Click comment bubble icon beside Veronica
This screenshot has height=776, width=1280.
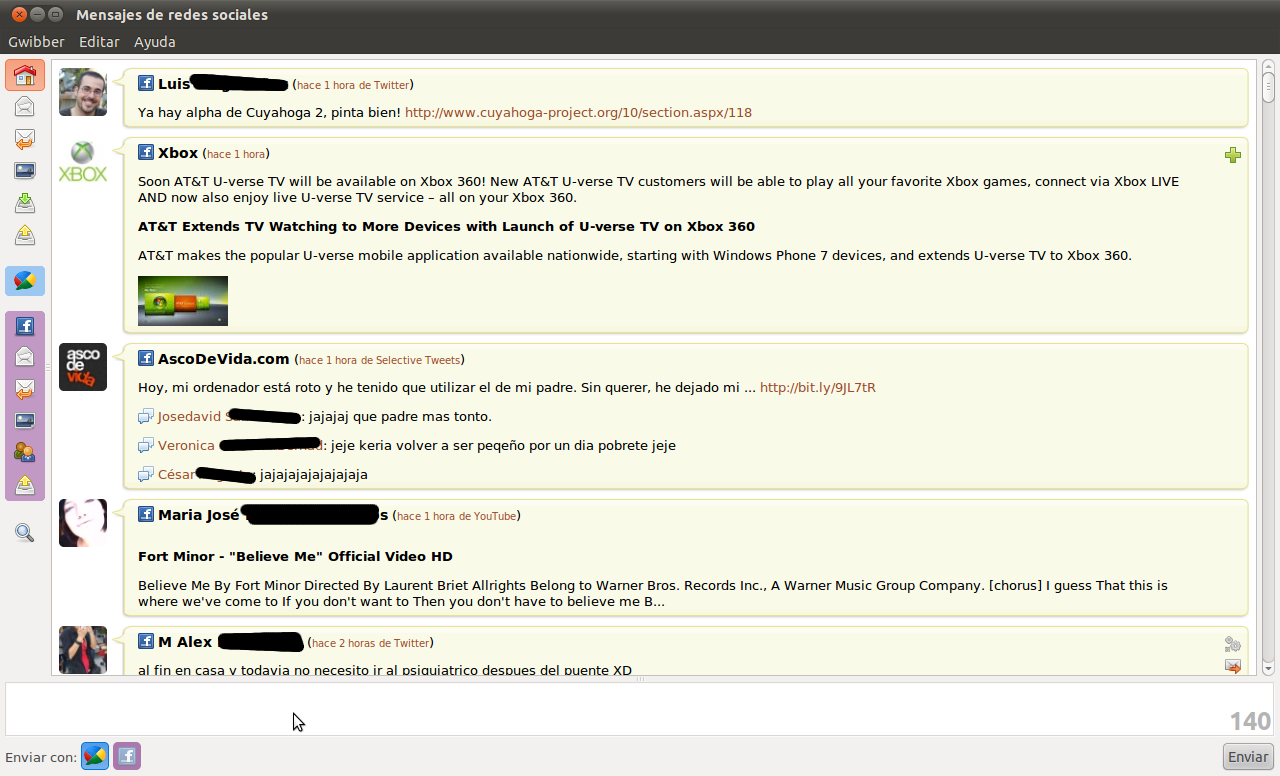(x=146, y=445)
